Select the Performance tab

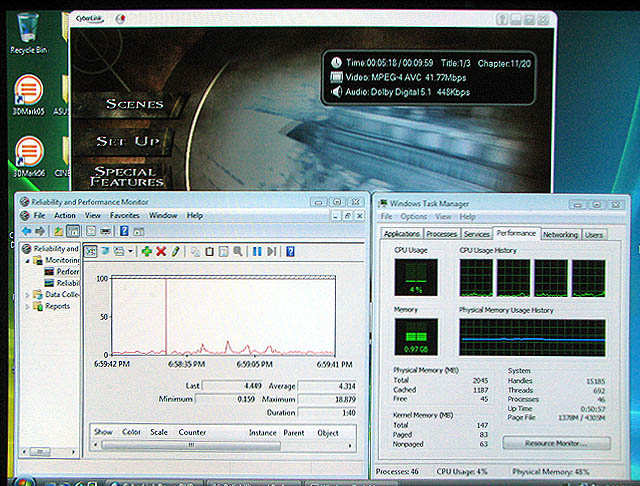coord(516,233)
